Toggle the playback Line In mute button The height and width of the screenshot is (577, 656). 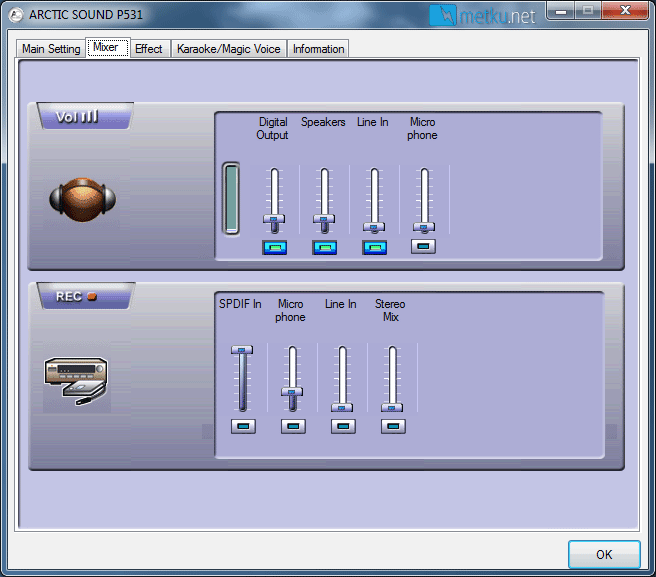374,247
